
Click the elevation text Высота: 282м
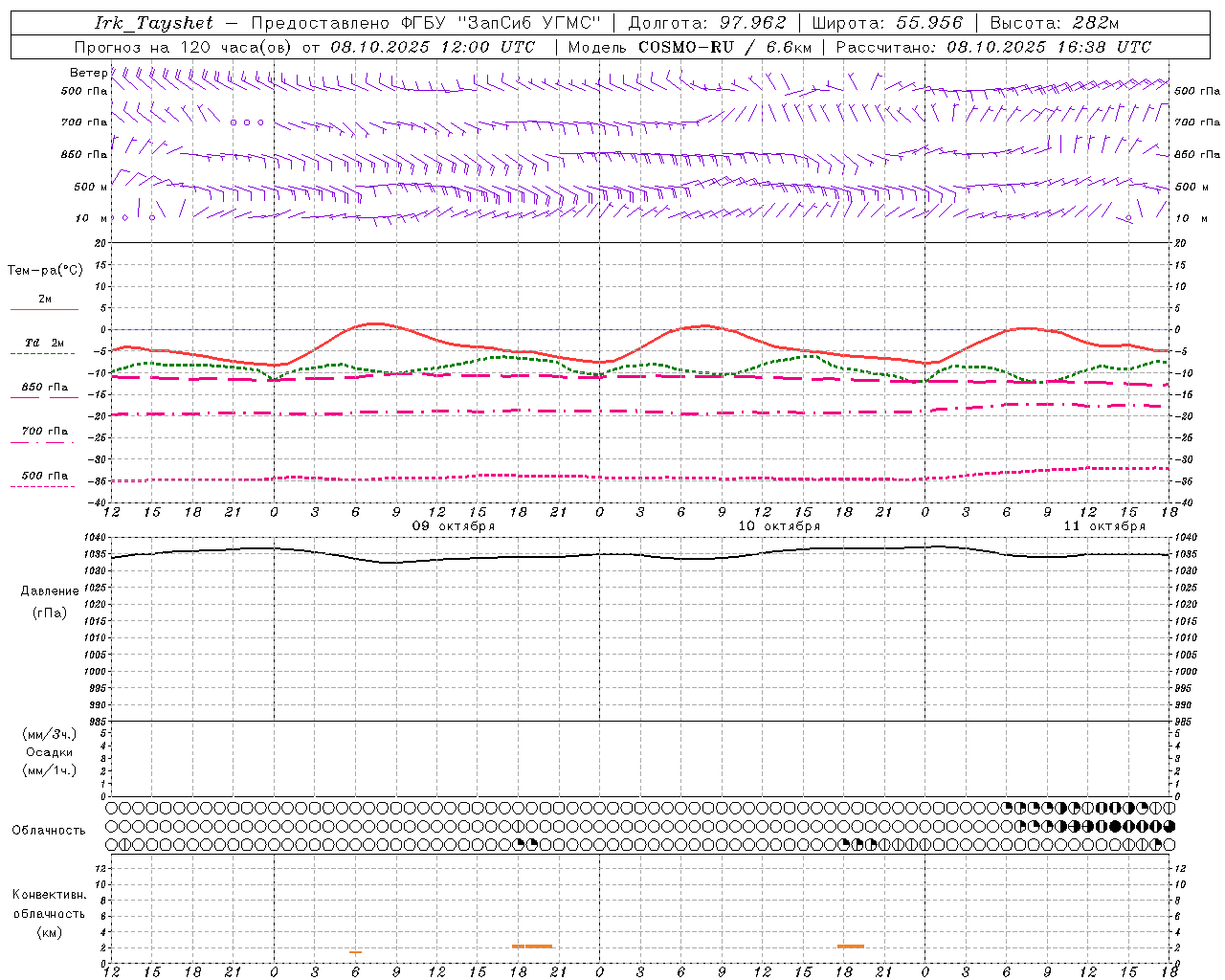tap(1054, 23)
